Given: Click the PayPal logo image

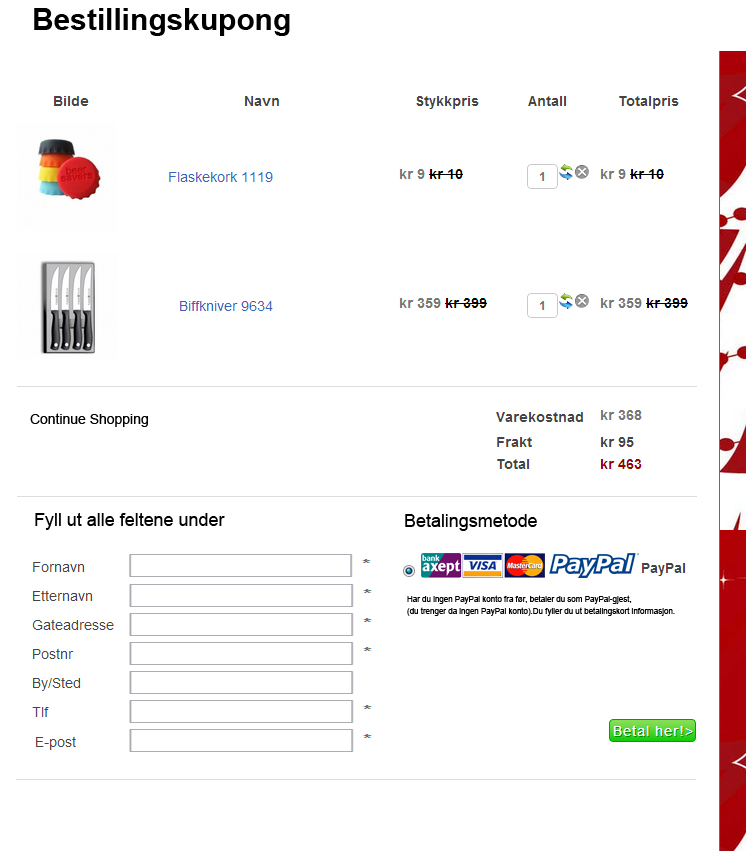Looking at the screenshot, I should 593,564.
